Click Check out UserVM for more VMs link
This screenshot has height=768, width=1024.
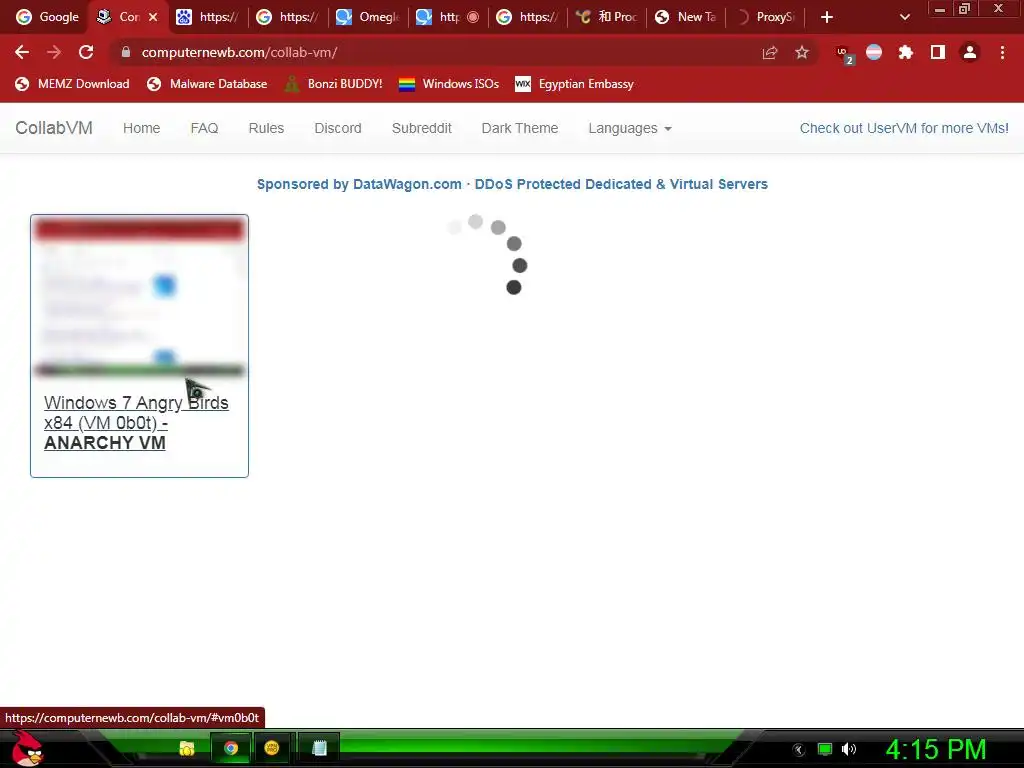click(x=904, y=128)
